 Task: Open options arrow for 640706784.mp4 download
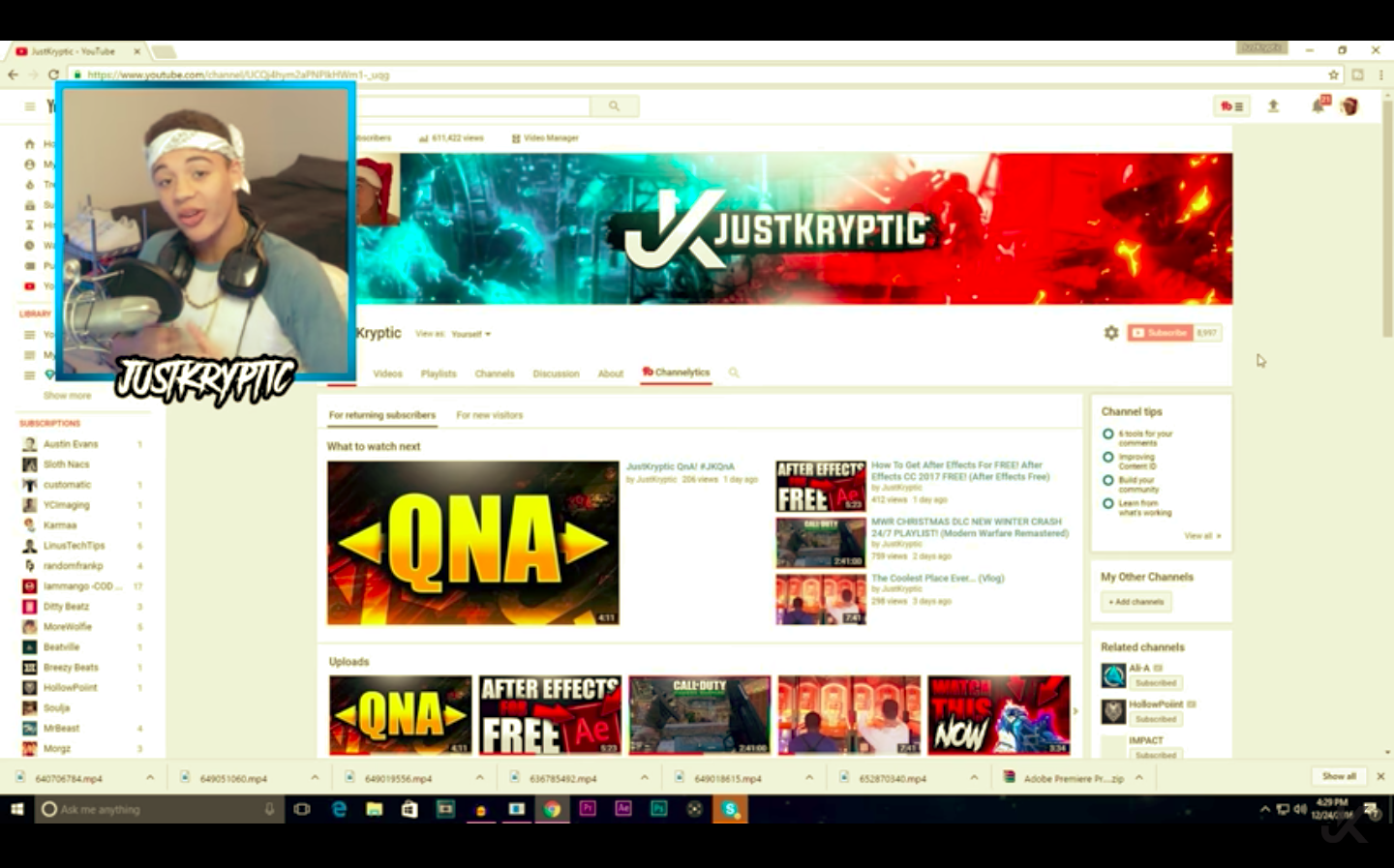(x=150, y=777)
